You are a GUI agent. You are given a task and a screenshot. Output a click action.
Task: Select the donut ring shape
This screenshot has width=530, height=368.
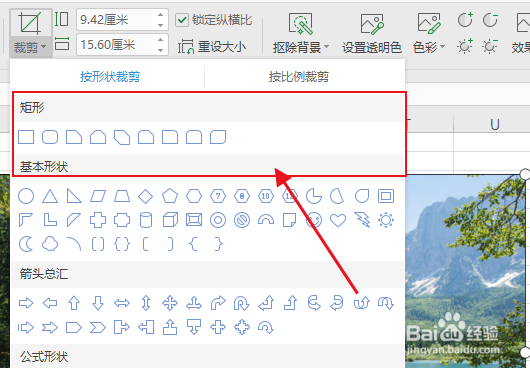(x=218, y=220)
